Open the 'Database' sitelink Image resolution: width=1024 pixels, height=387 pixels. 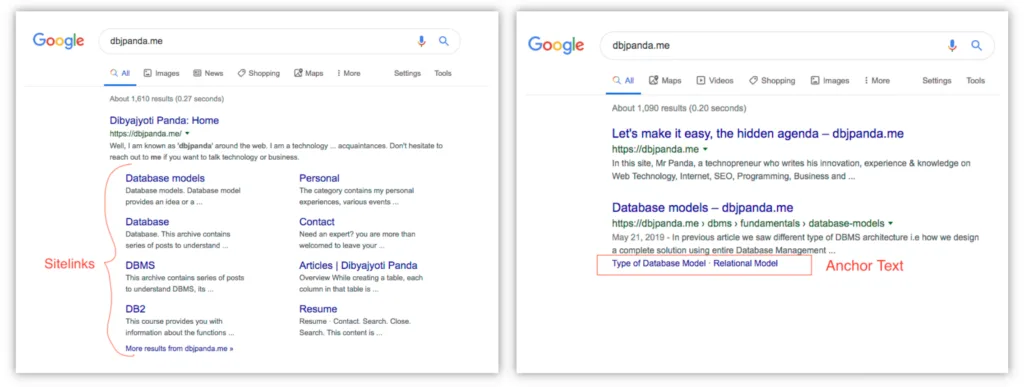(x=147, y=221)
